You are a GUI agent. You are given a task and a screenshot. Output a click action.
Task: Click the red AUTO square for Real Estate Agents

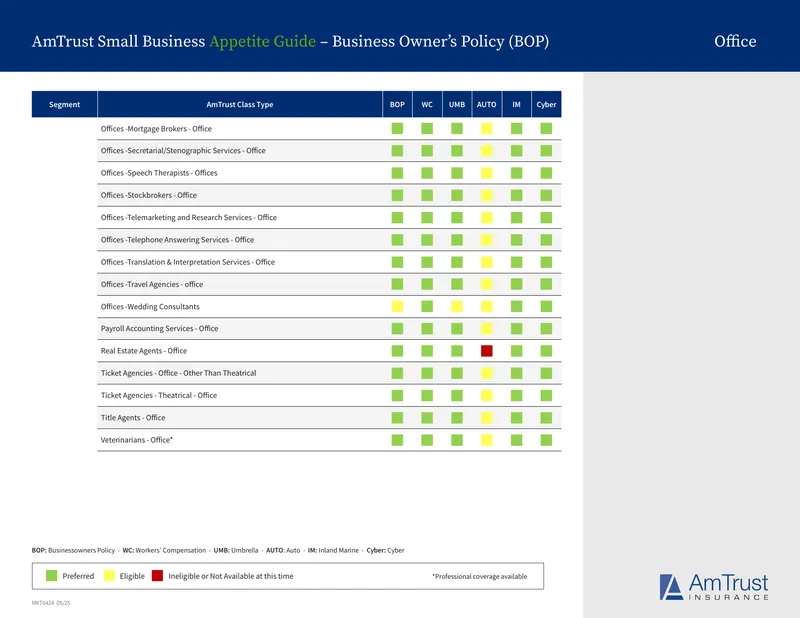(487, 351)
